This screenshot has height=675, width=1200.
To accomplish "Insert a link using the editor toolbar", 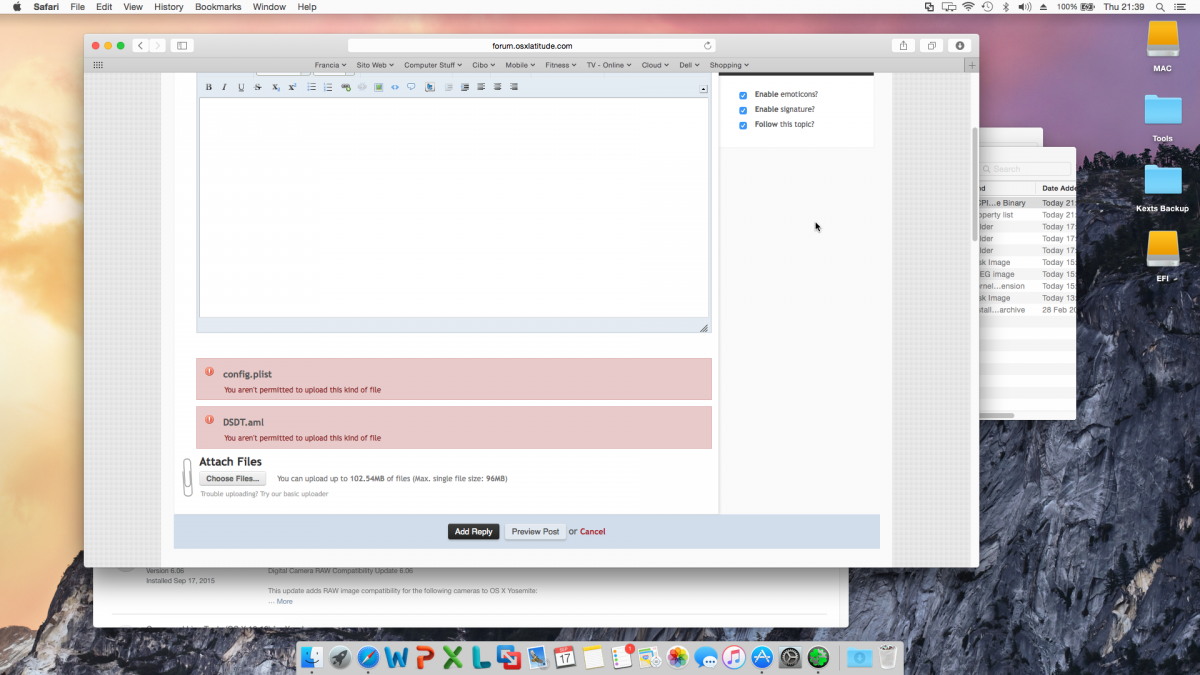I will pos(346,87).
